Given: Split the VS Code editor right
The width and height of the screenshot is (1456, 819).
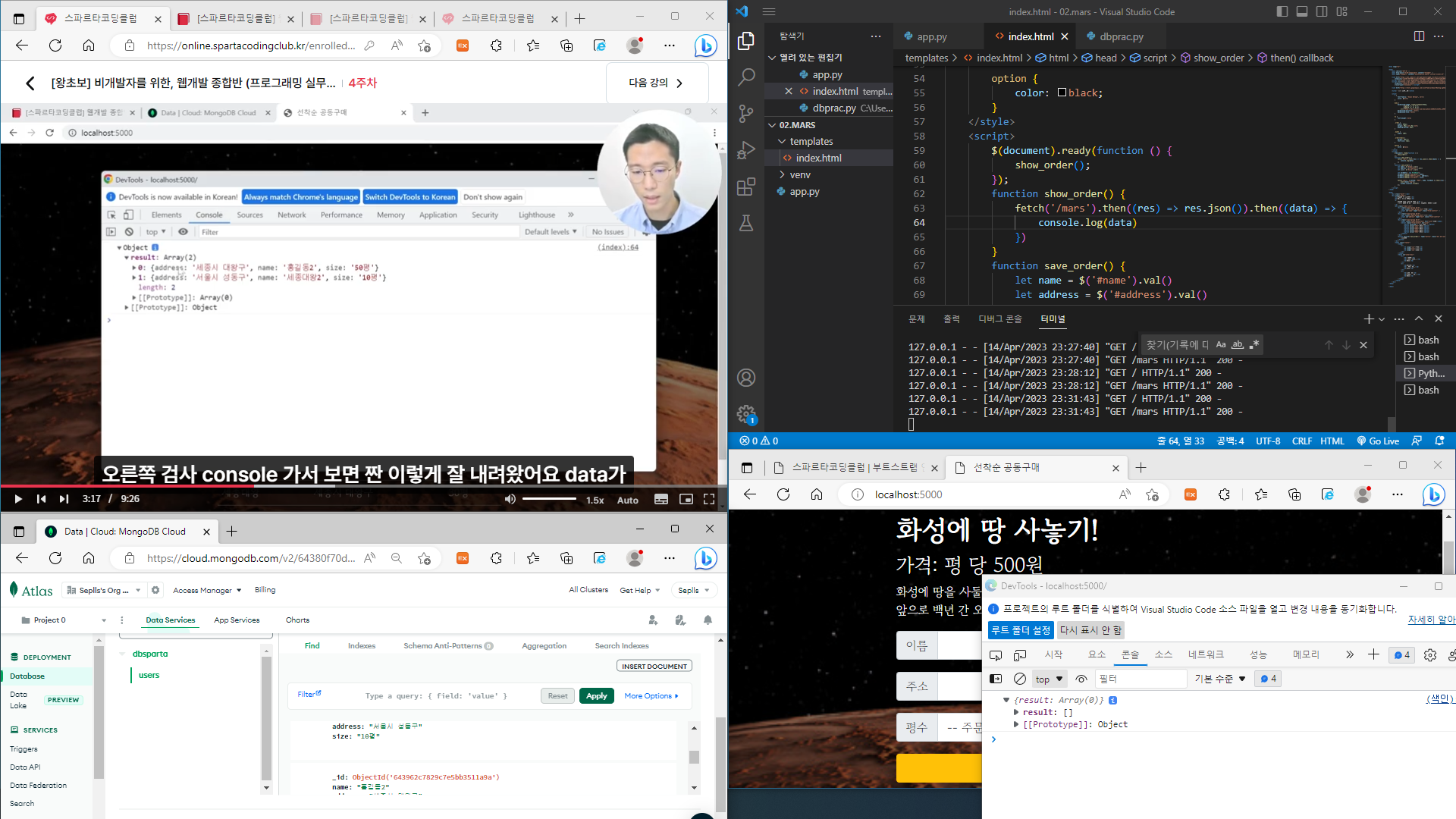Looking at the screenshot, I should (x=1419, y=36).
